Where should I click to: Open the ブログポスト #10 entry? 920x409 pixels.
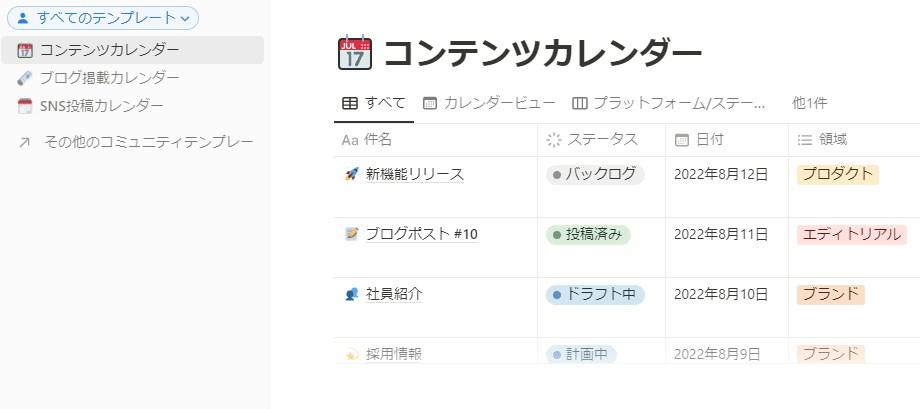[422, 235]
